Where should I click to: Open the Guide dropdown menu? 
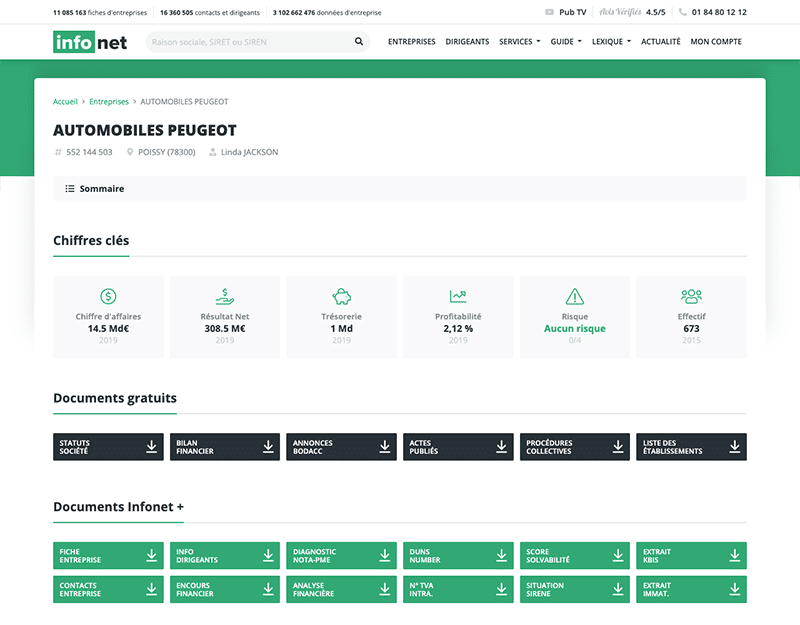(x=566, y=42)
